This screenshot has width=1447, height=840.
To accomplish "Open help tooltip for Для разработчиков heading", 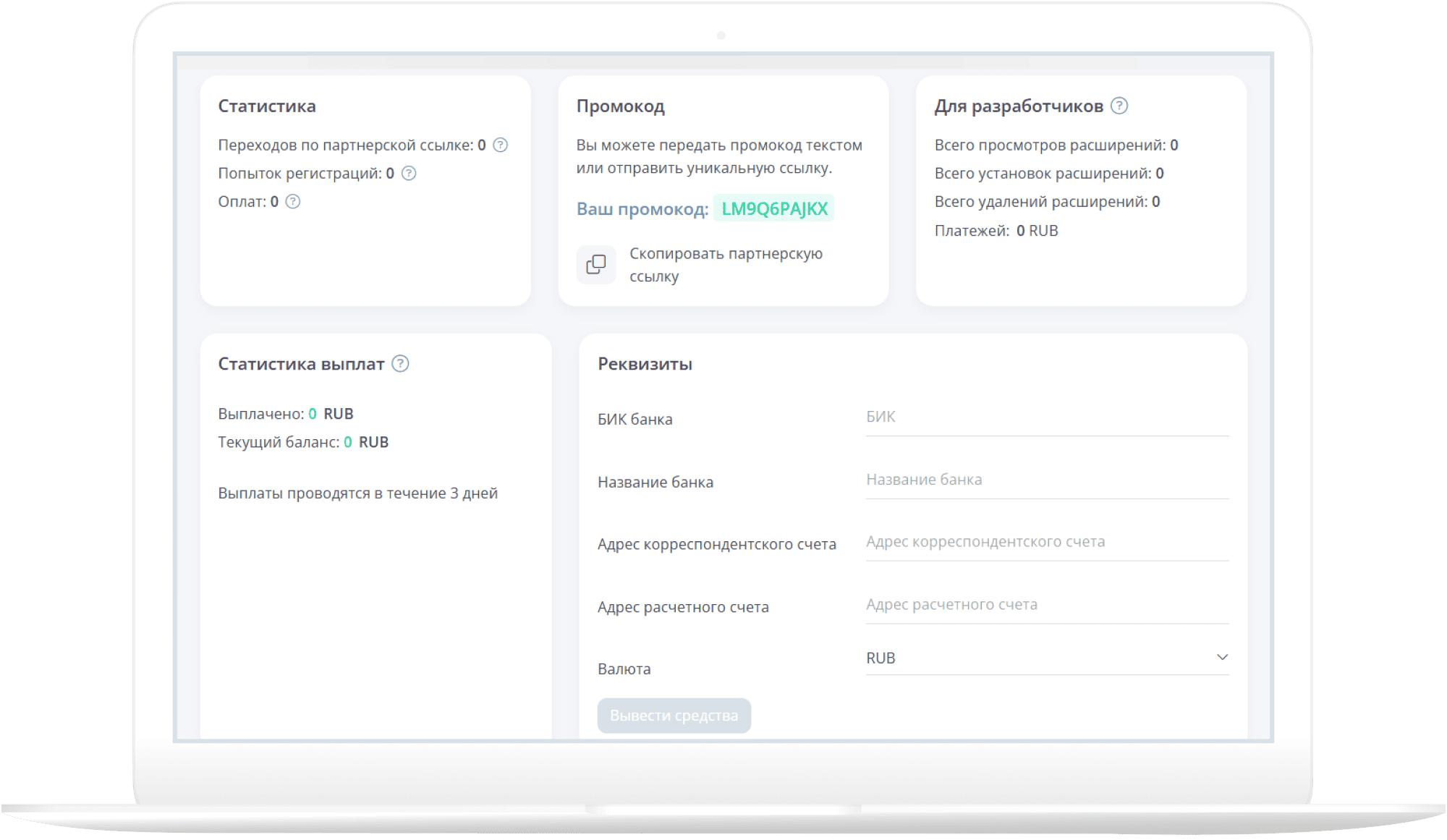I will tap(1119, 106).
